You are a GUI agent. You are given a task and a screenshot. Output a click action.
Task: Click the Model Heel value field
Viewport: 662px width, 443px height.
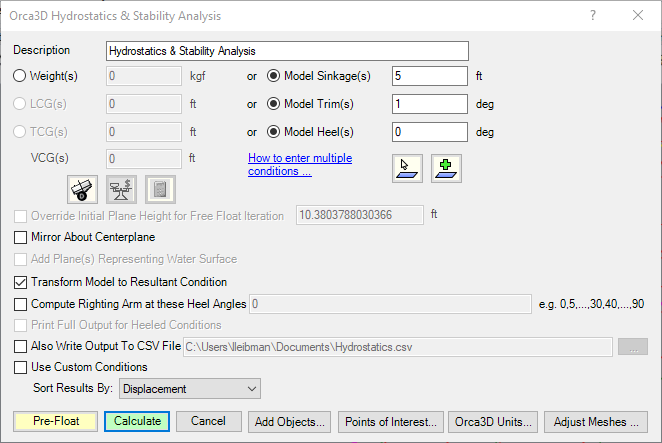pyautogui.click(x=430, y=132)
